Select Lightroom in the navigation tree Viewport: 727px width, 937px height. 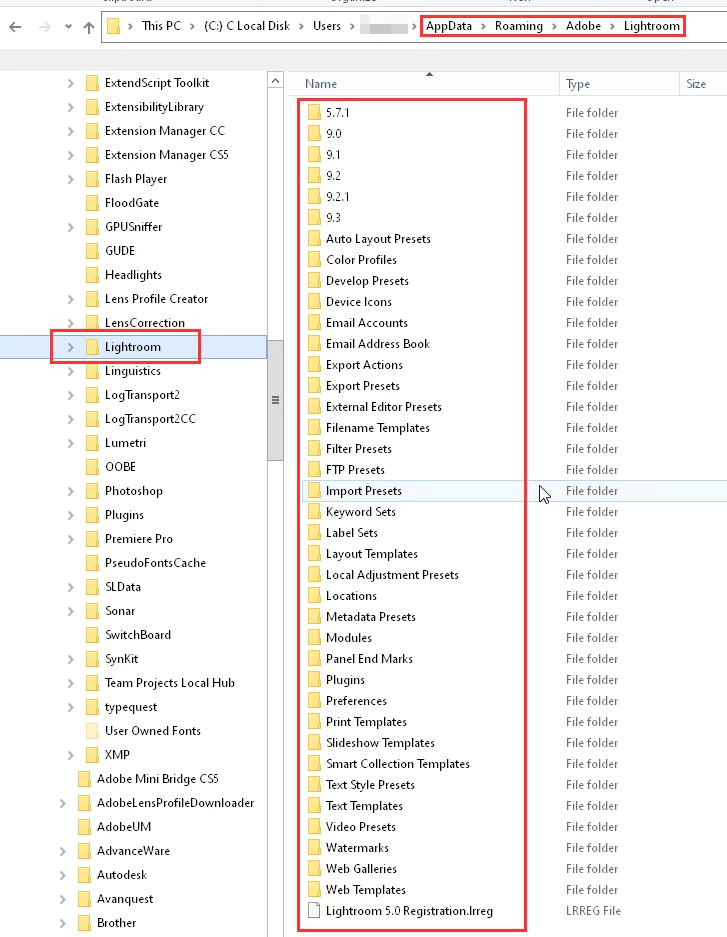133,347
